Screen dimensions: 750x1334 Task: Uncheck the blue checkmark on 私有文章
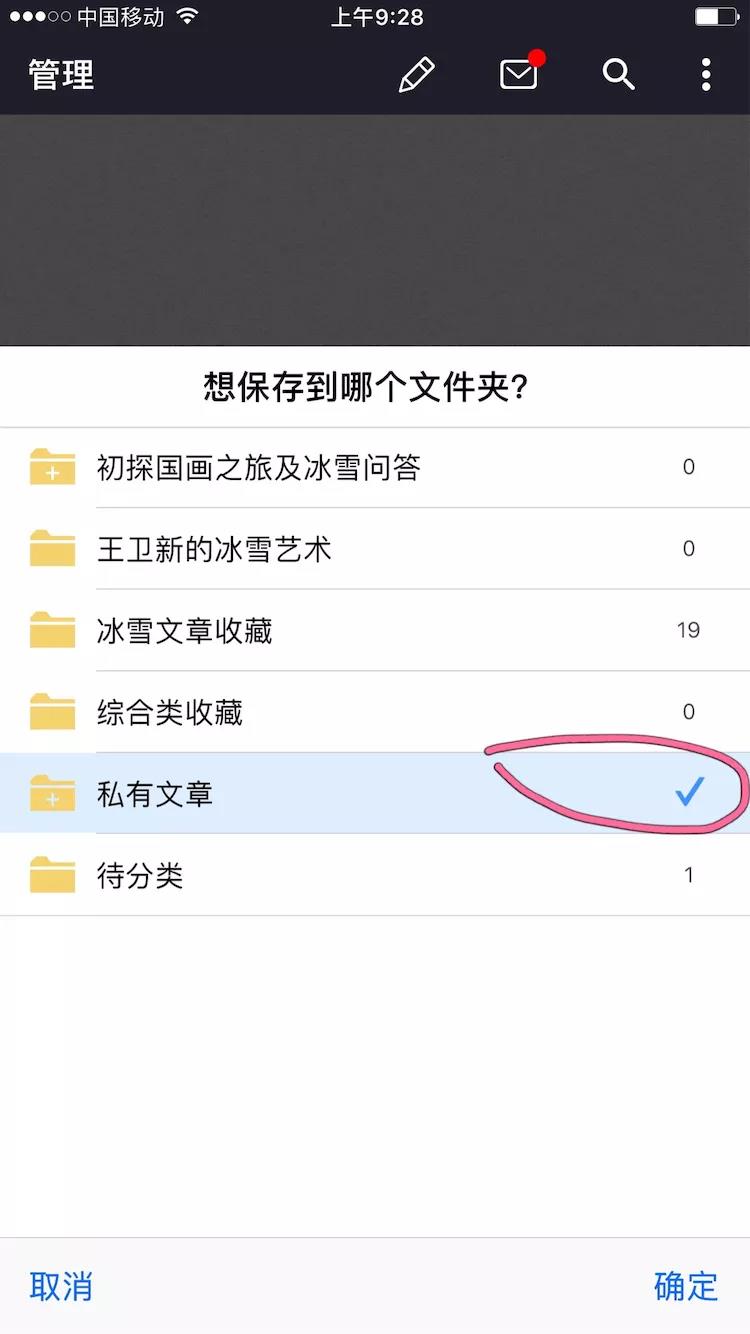(689, 792)
